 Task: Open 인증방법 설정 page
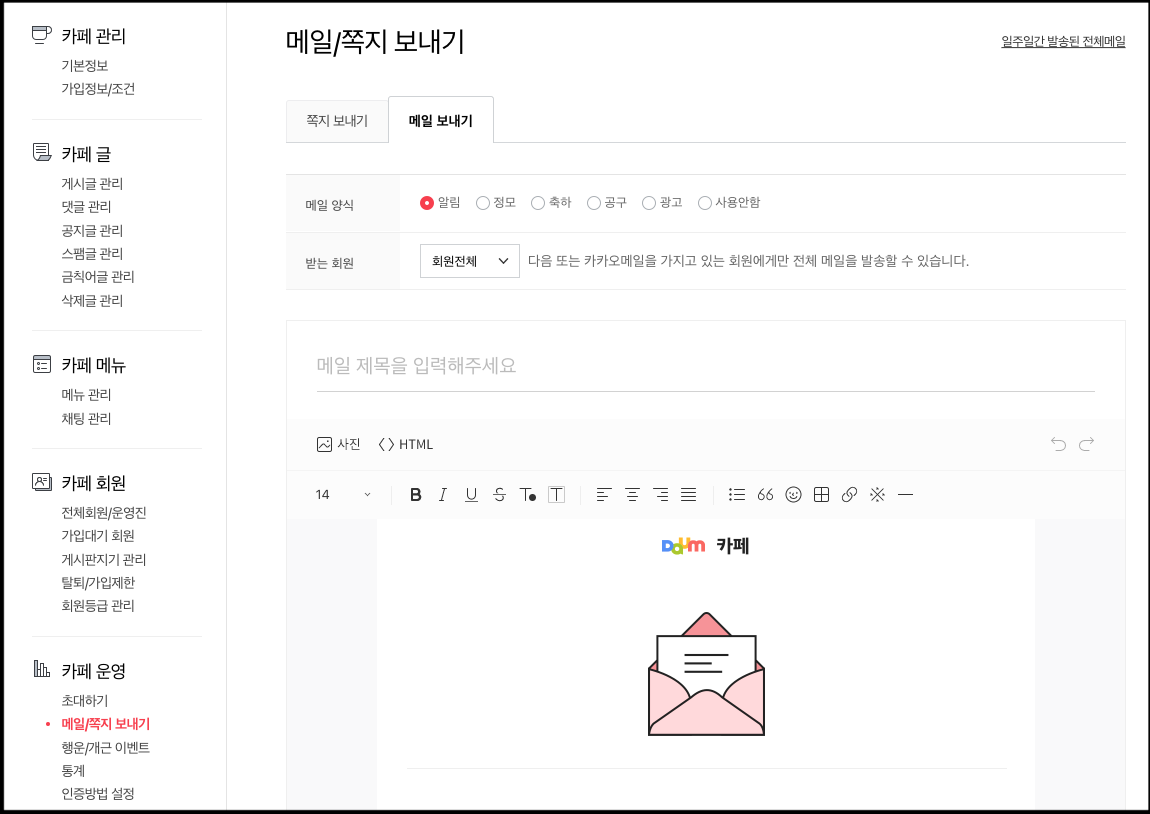[x=98, y=793]
